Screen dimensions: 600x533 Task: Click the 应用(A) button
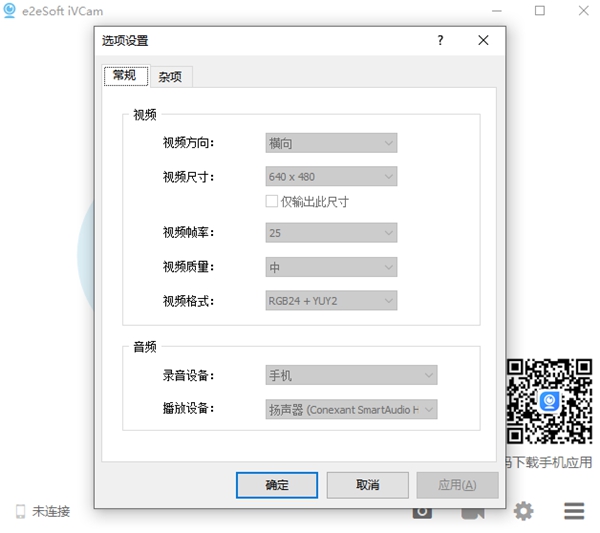pos(457,485)
